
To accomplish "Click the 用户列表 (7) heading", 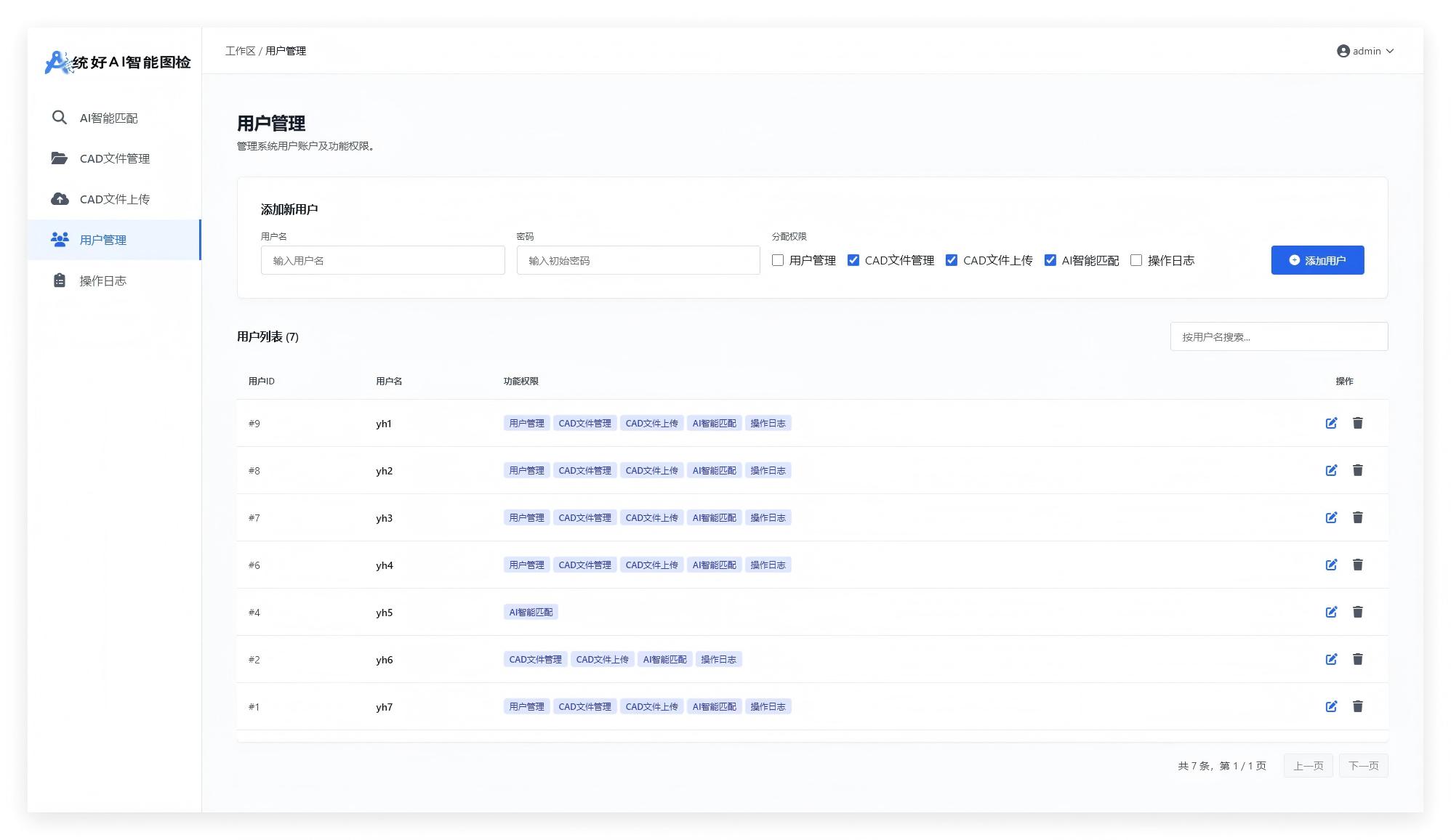I will [x=268, y=336].
